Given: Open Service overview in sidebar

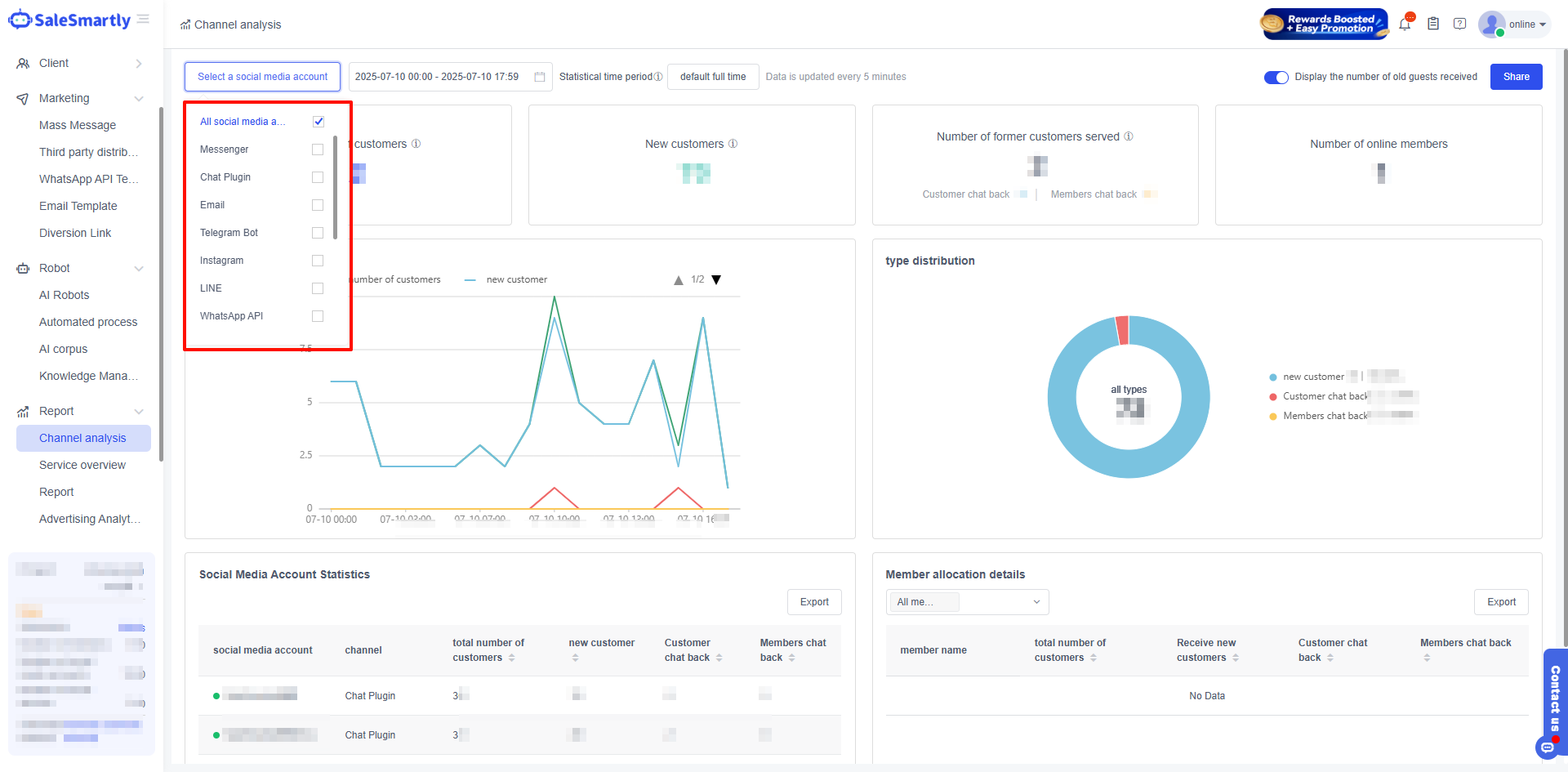Looking at the screenshot, I should click(82, 465).
